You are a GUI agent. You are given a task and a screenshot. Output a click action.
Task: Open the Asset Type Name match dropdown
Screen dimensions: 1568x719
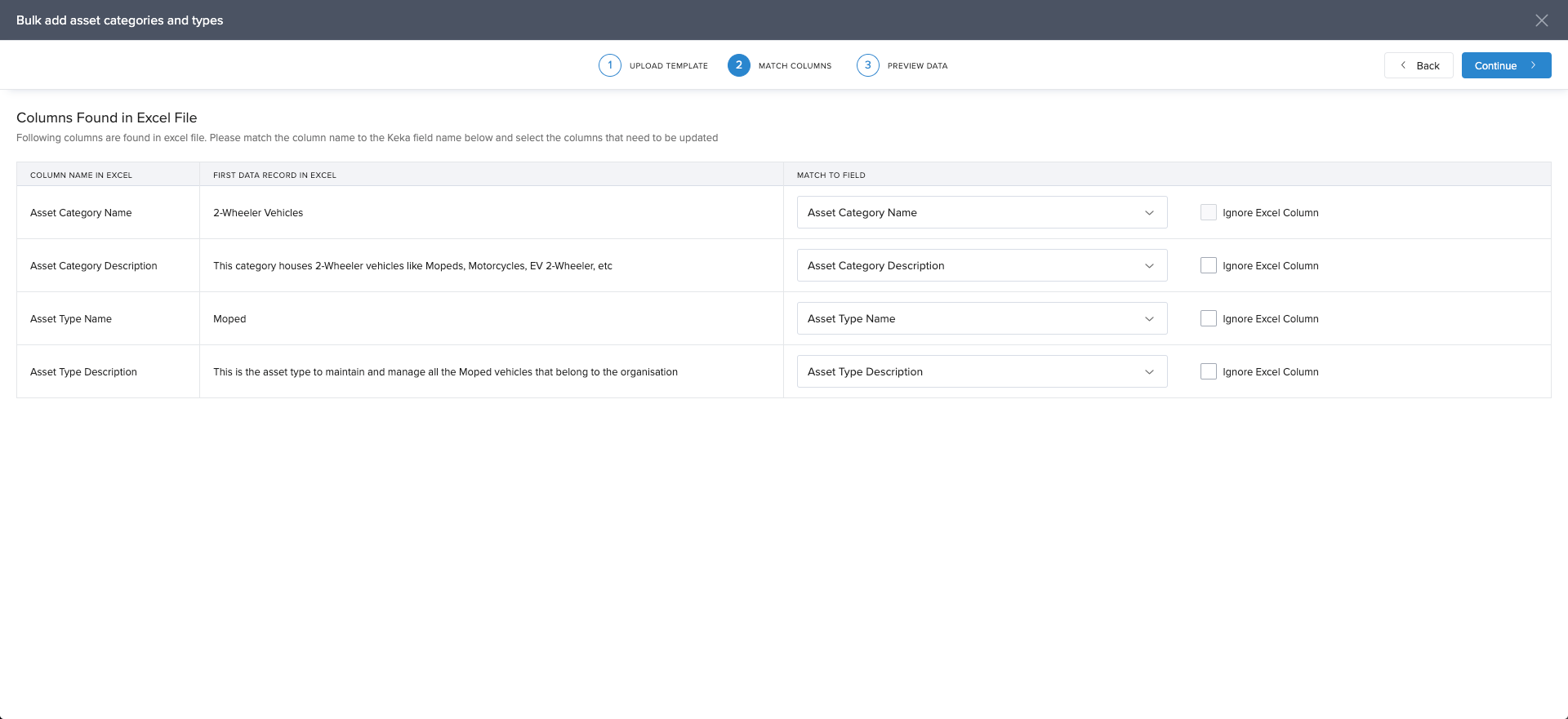click(982, 318)
